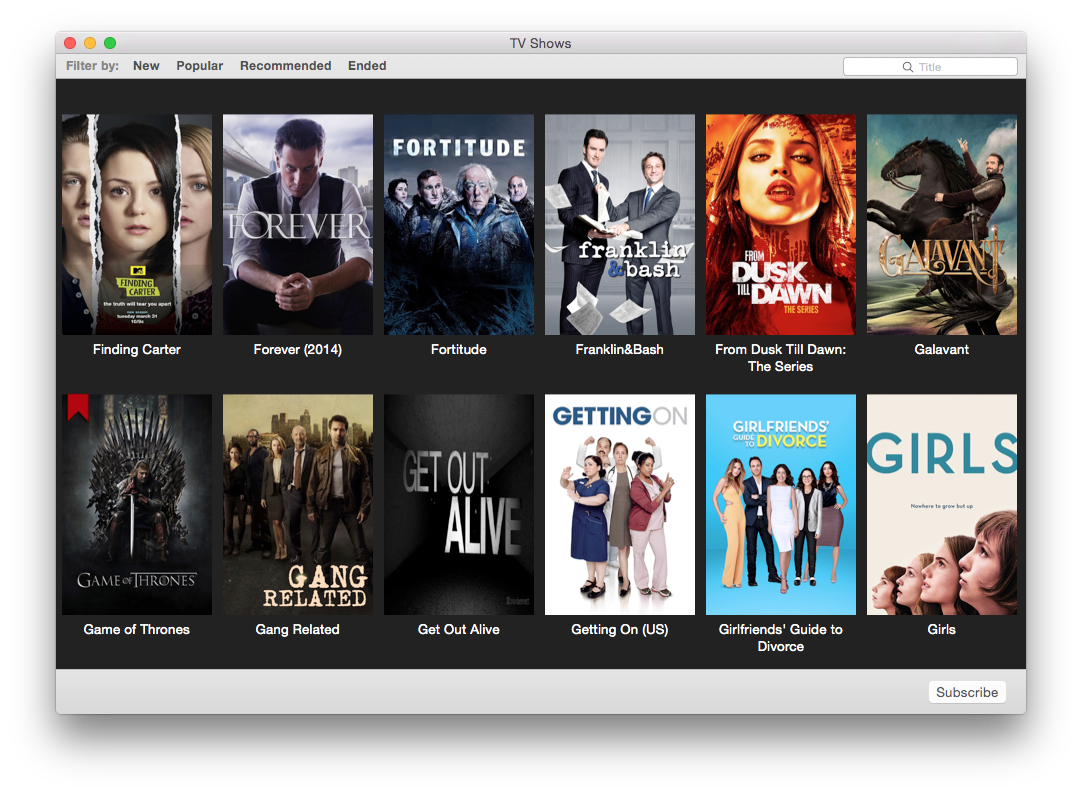Image resolution: width=1082 pixels, height=794 pixels.
Task: Select the Franklin&Bash poster
Action: [x=620, y=224]
